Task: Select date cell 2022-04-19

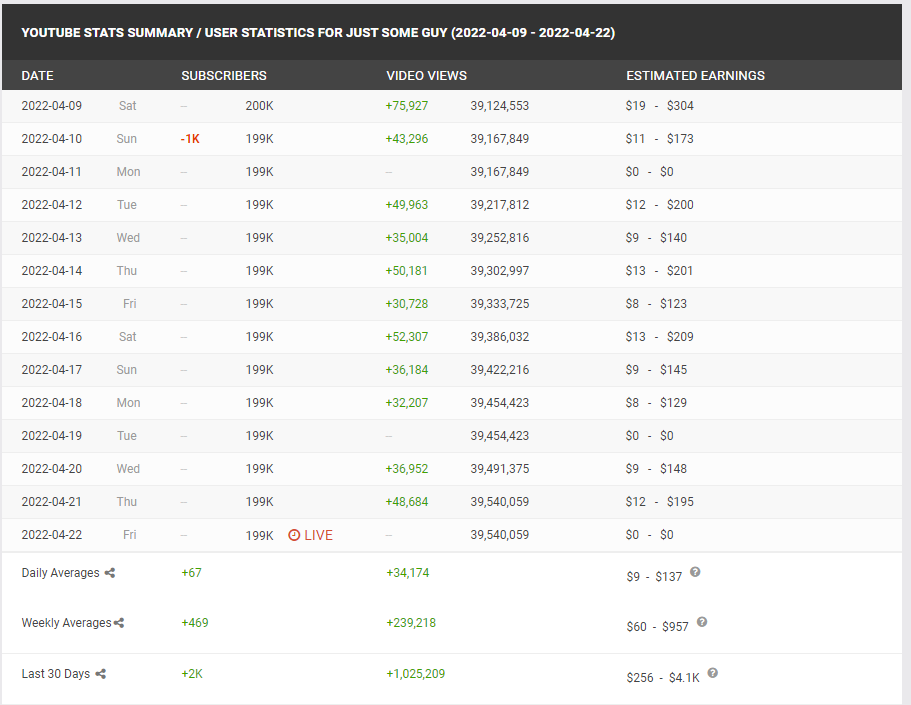Action: (x=52, y=436)
